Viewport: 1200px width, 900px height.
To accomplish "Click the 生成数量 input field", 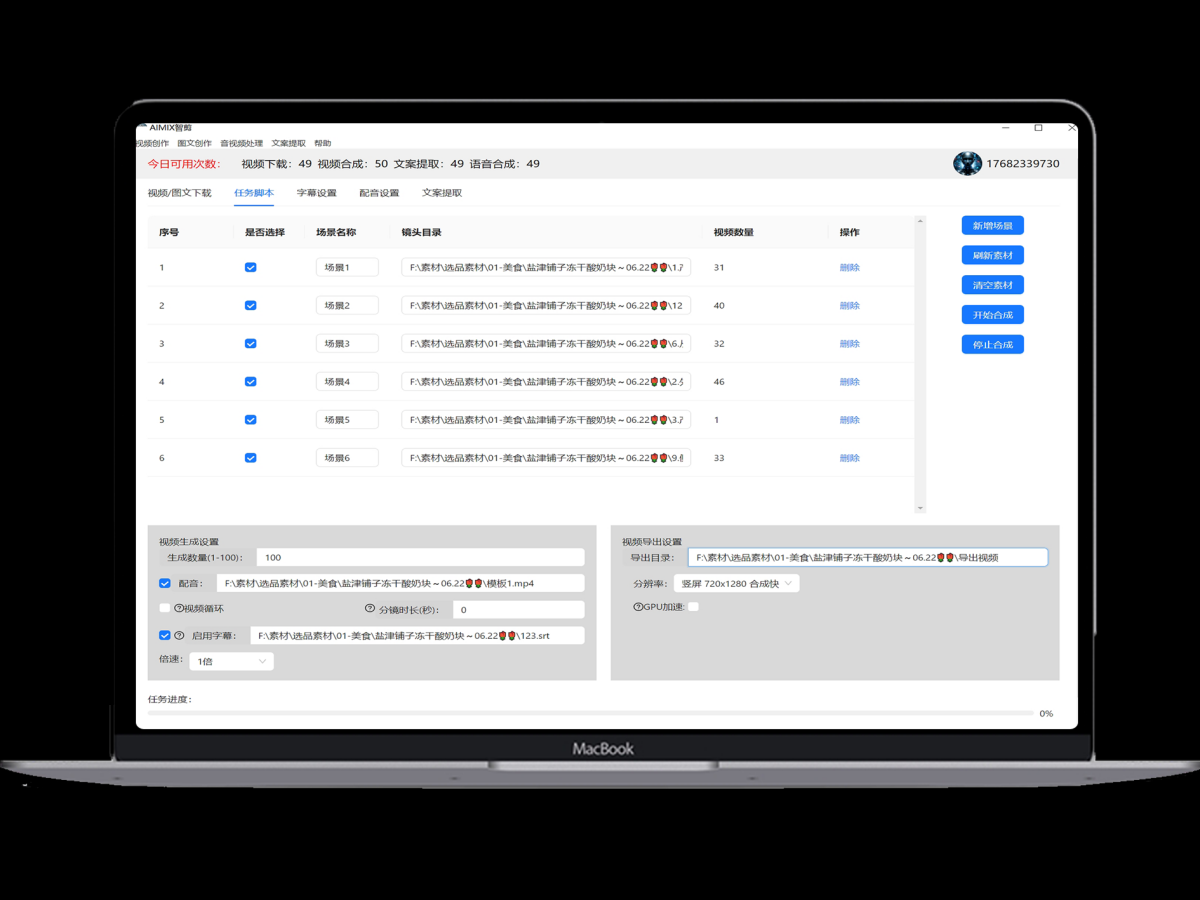I will click(x=420, y=558).
